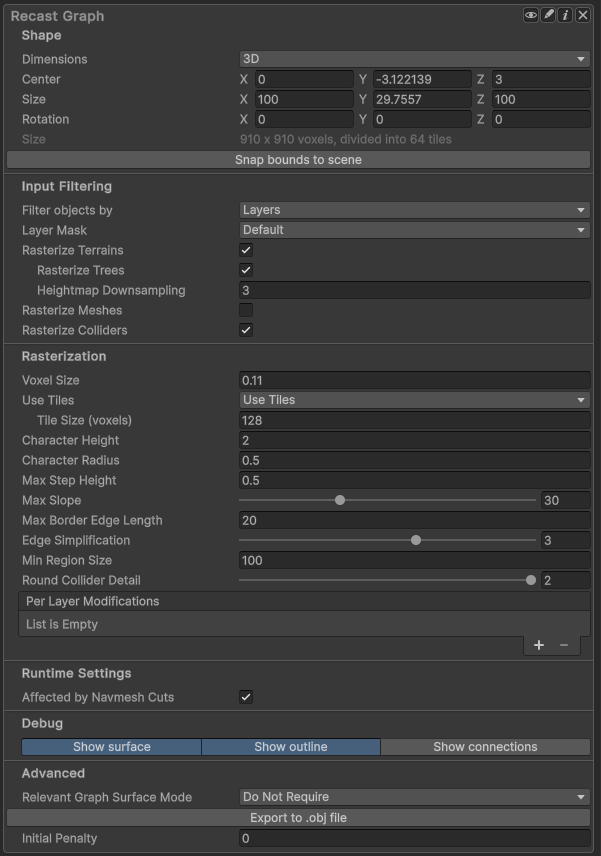The width and height of the screenshot is (601, 856).
Task: Click the minus icon under Per Layer Modifications
Action: pyautogui.click(x=564, y=645)
